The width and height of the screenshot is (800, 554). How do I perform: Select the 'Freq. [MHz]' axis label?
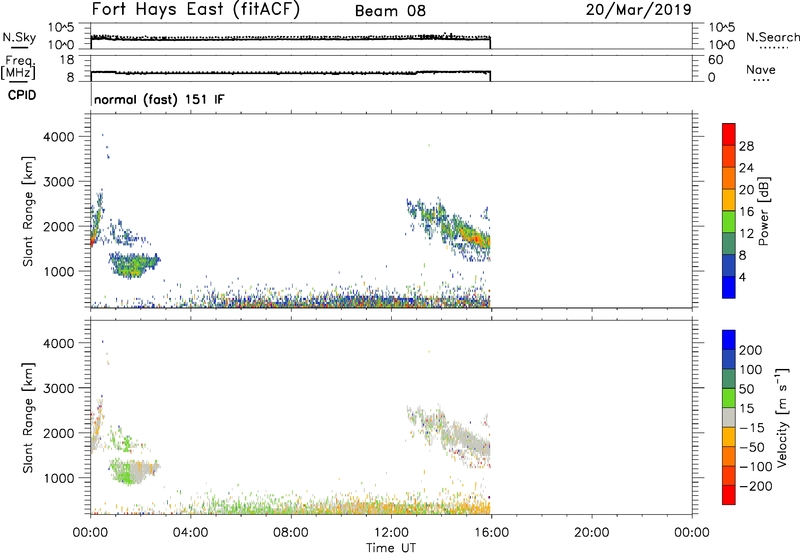[19, 67]
